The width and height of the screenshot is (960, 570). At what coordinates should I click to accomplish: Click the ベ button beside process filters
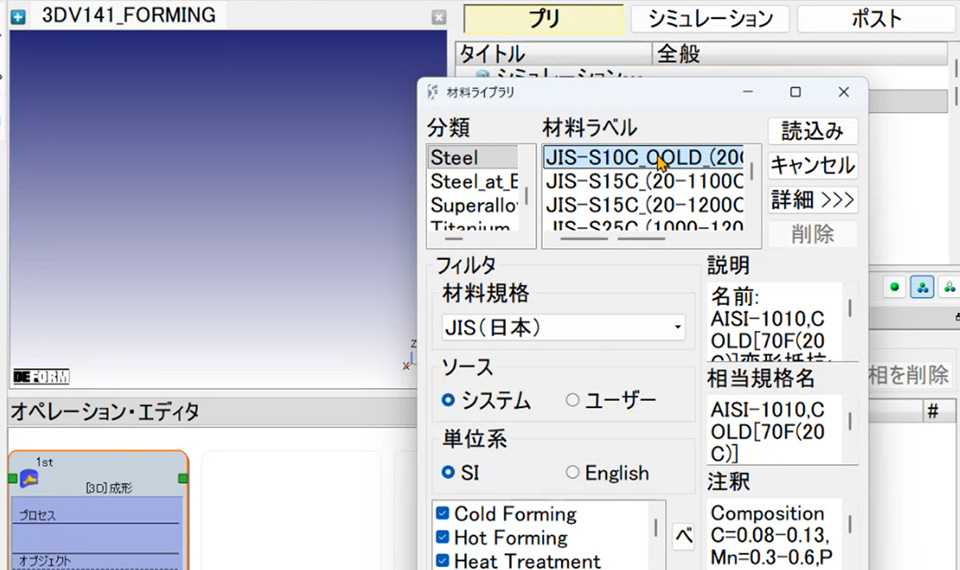tap(683, 537)
